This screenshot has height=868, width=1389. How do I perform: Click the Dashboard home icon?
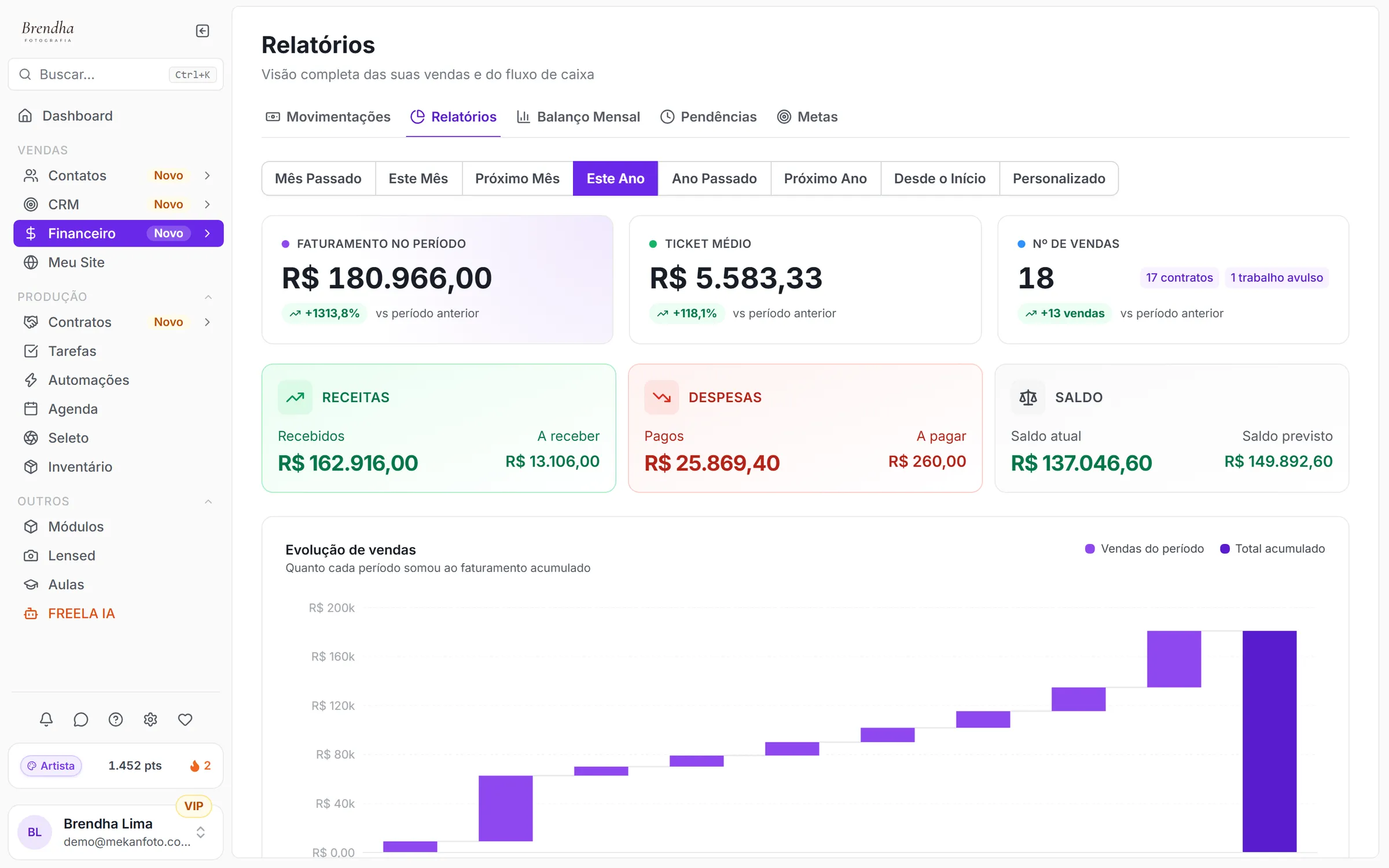25,116
